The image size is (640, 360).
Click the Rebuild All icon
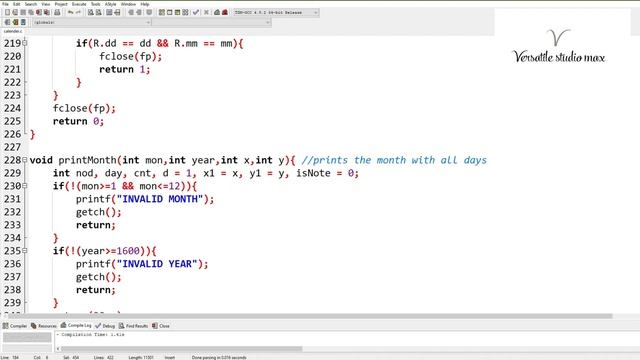[x=185, y=12]
